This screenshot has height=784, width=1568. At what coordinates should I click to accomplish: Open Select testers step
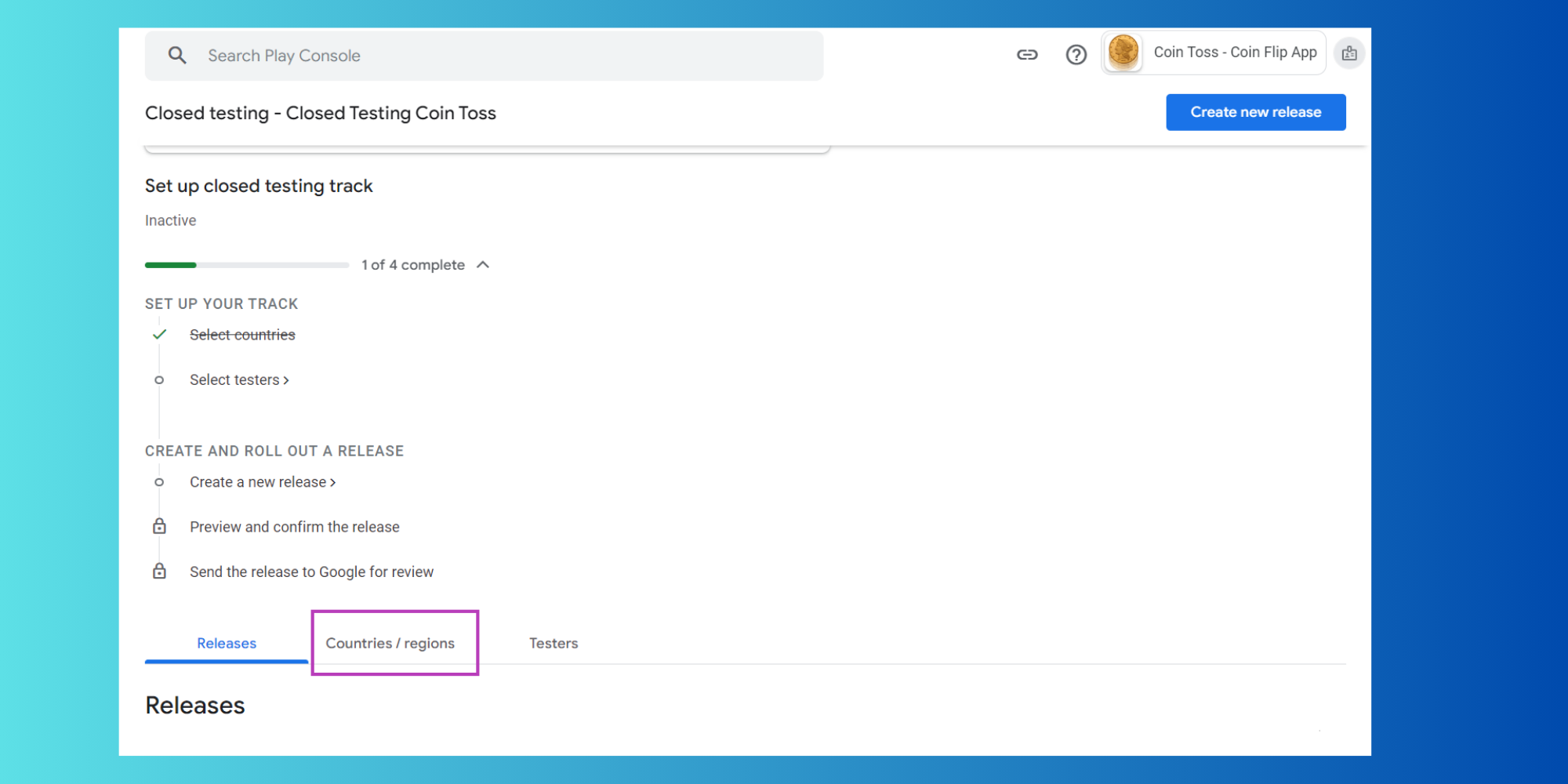239,379
